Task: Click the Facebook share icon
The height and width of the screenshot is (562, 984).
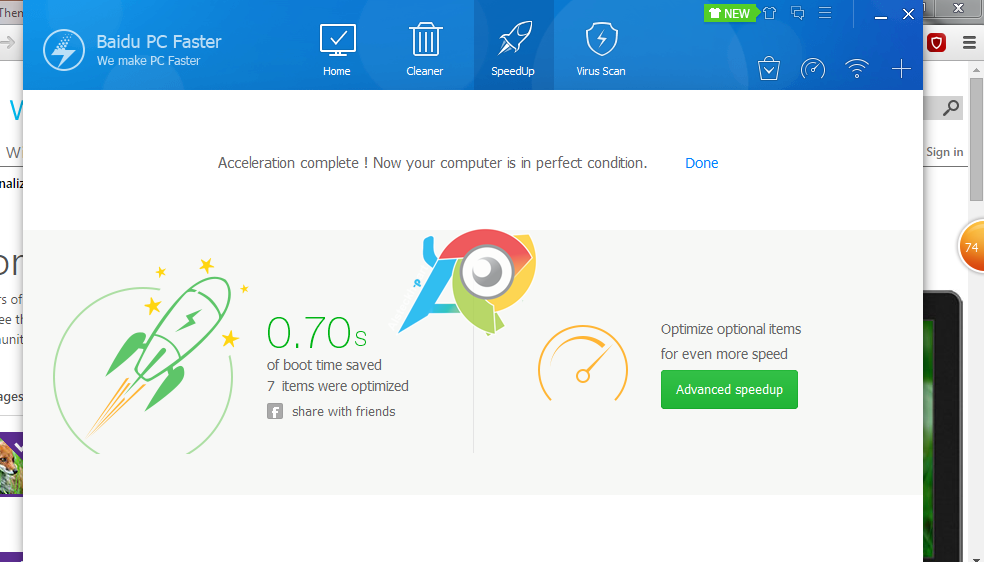Action: pos(275,411)
